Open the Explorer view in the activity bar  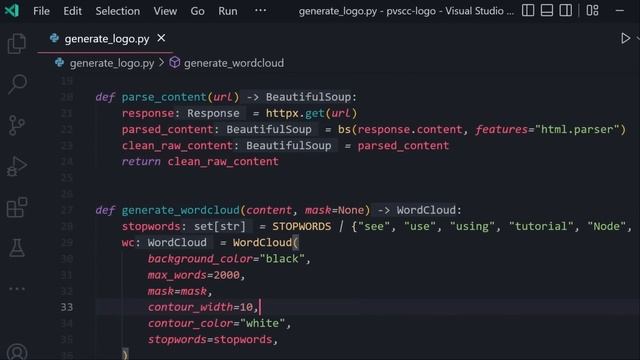(x=17, y=43)
